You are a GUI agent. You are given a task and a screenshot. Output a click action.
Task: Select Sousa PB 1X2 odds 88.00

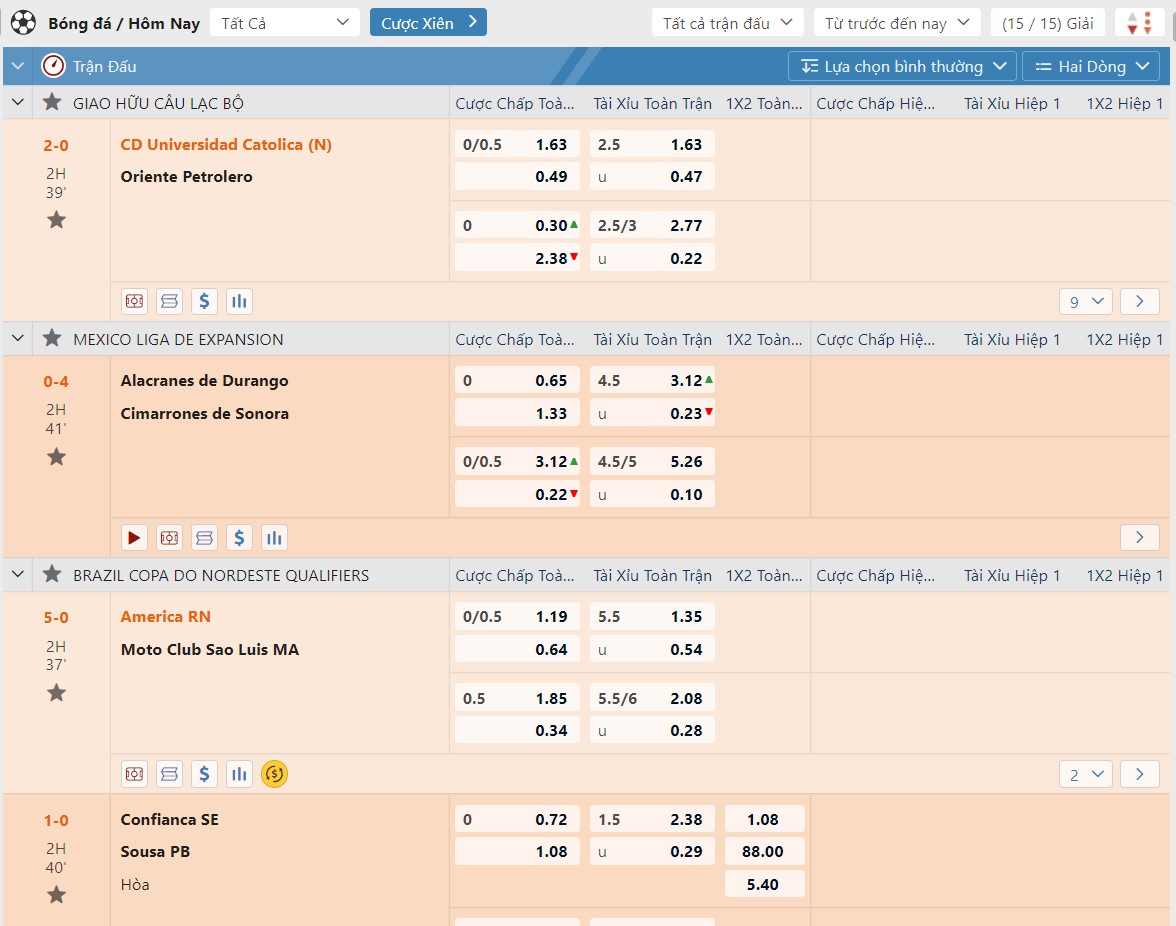[765, 851]
